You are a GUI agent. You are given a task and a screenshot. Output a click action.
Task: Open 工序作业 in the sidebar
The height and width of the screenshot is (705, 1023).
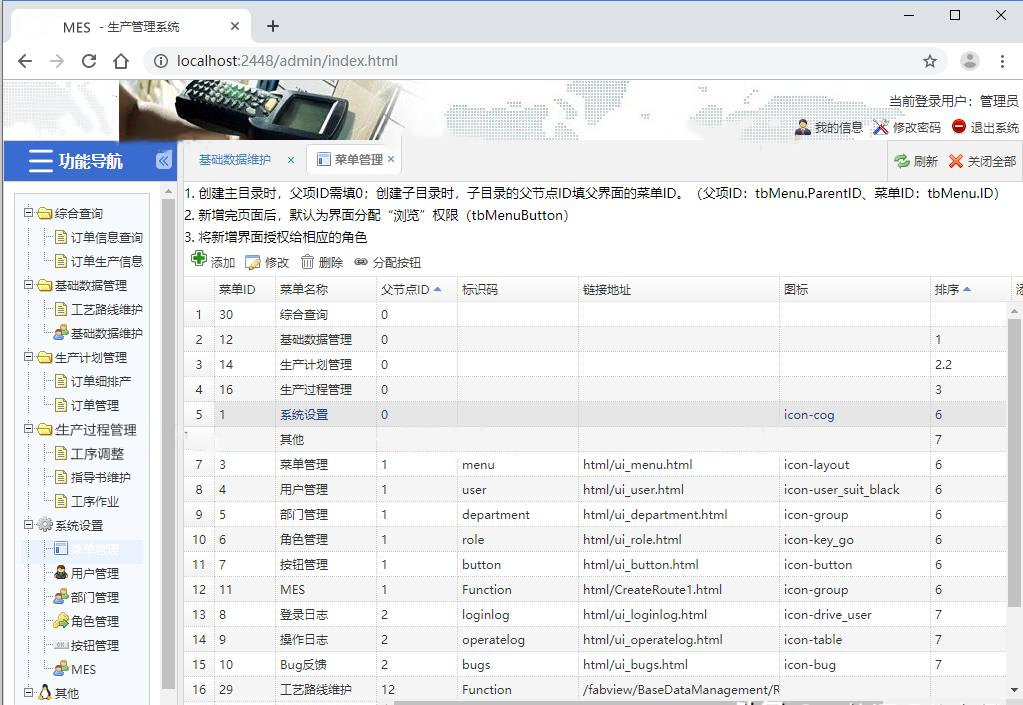(x=95, y=502)
